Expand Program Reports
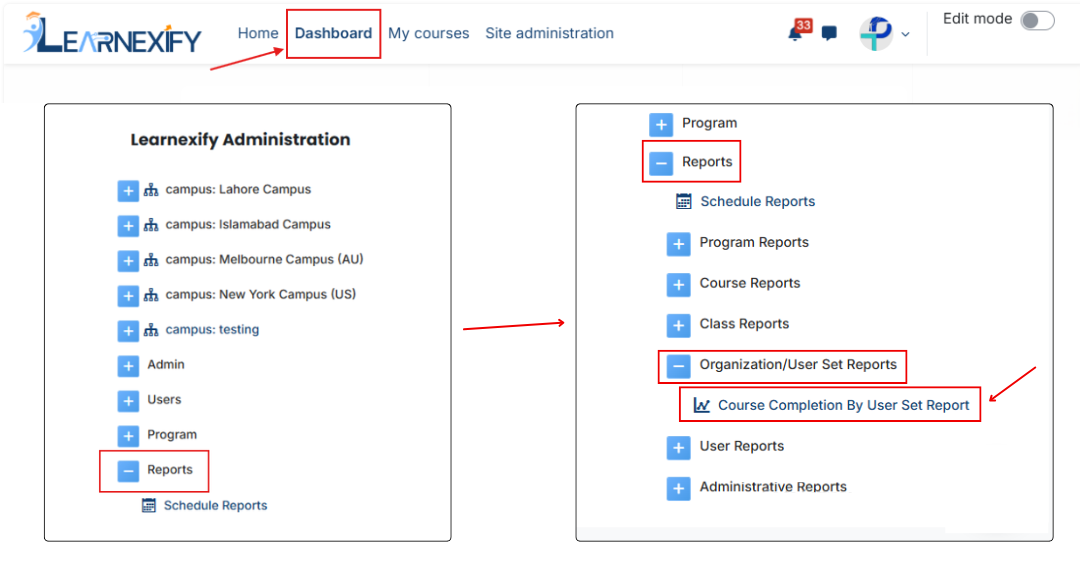 [x=678, y=244]
